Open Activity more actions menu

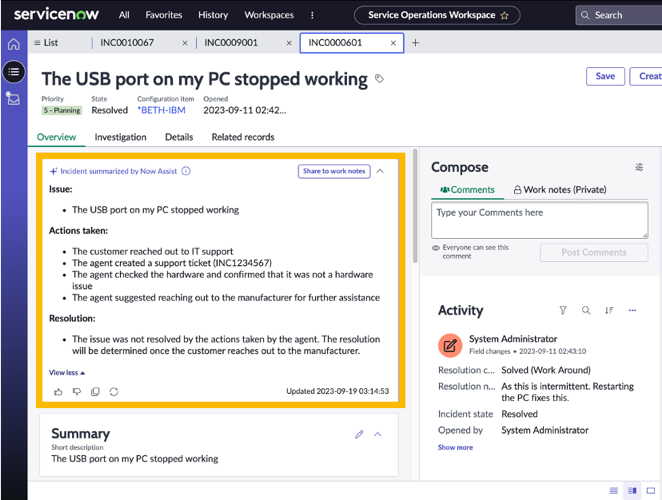pos(632,310)
